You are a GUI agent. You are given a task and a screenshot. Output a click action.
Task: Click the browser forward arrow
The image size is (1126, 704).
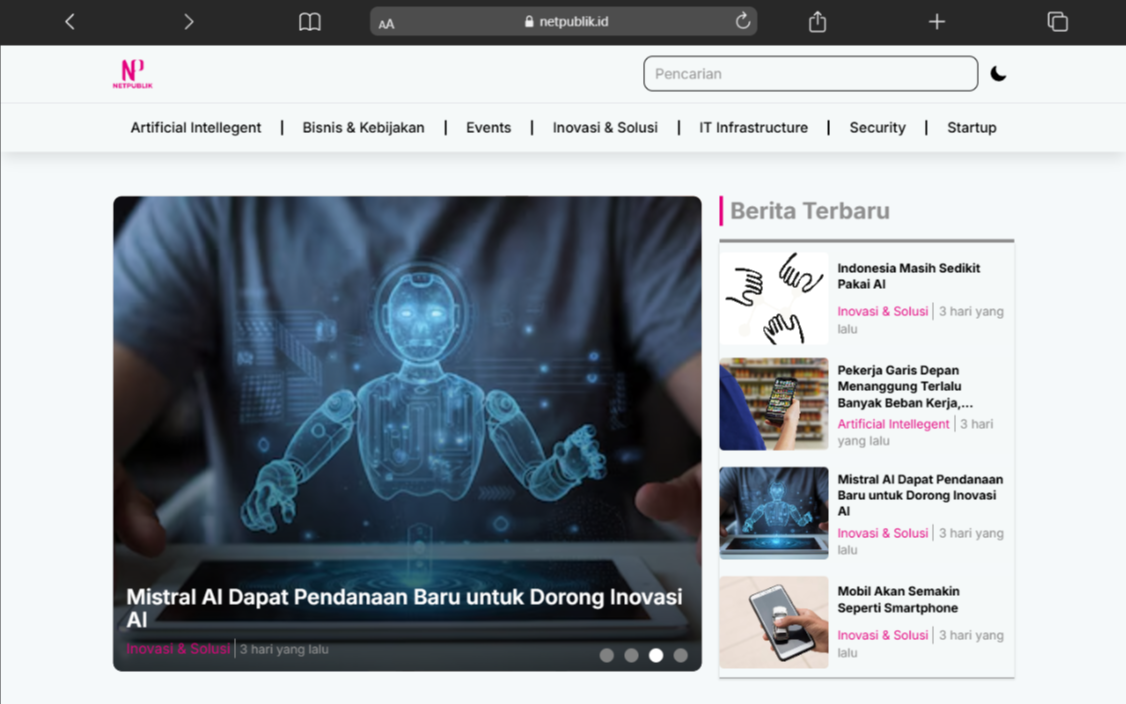(188, 22)
